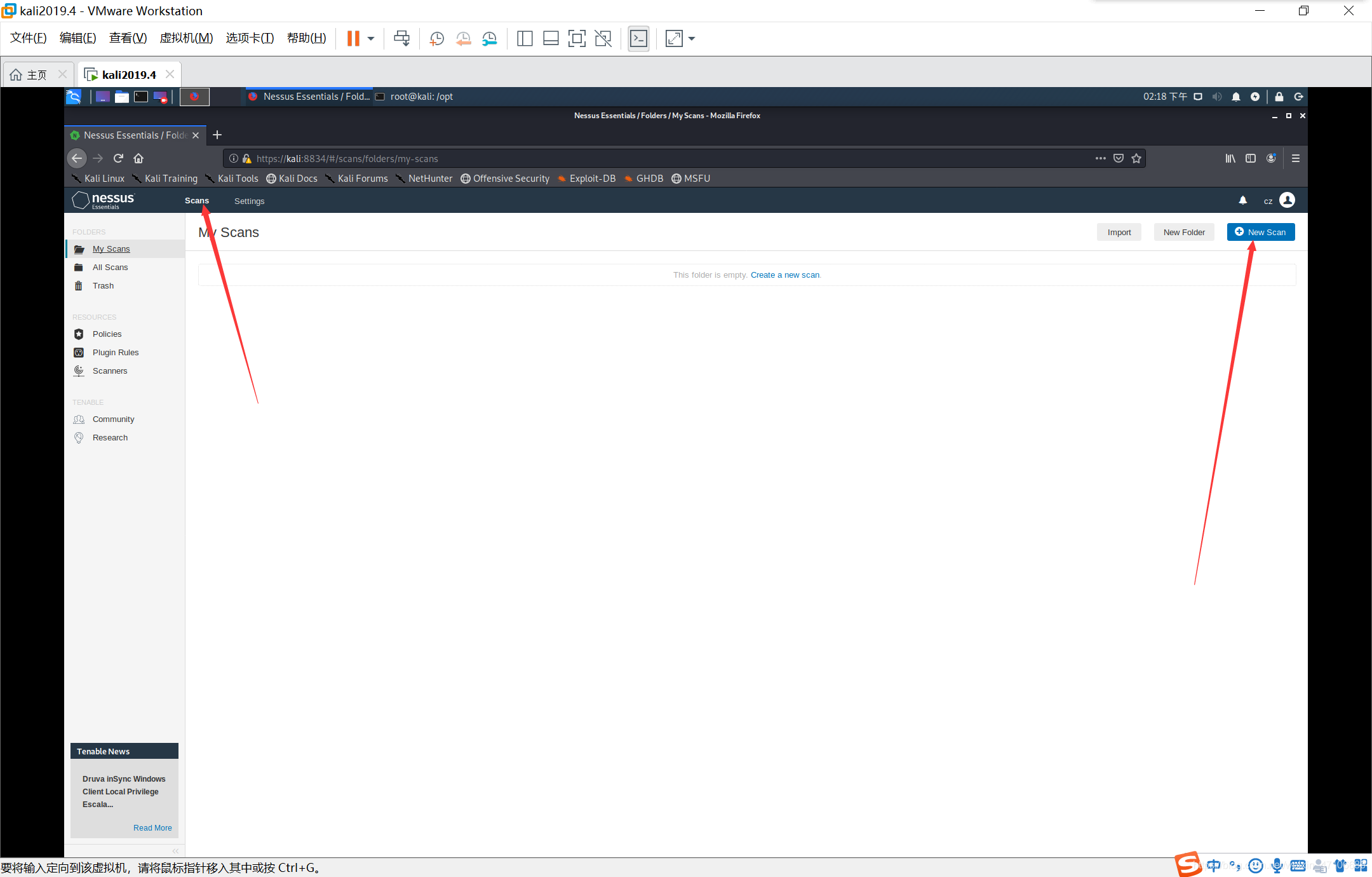
Task: Switch to the Settings tab in Nessus
Action: point(249,201)
